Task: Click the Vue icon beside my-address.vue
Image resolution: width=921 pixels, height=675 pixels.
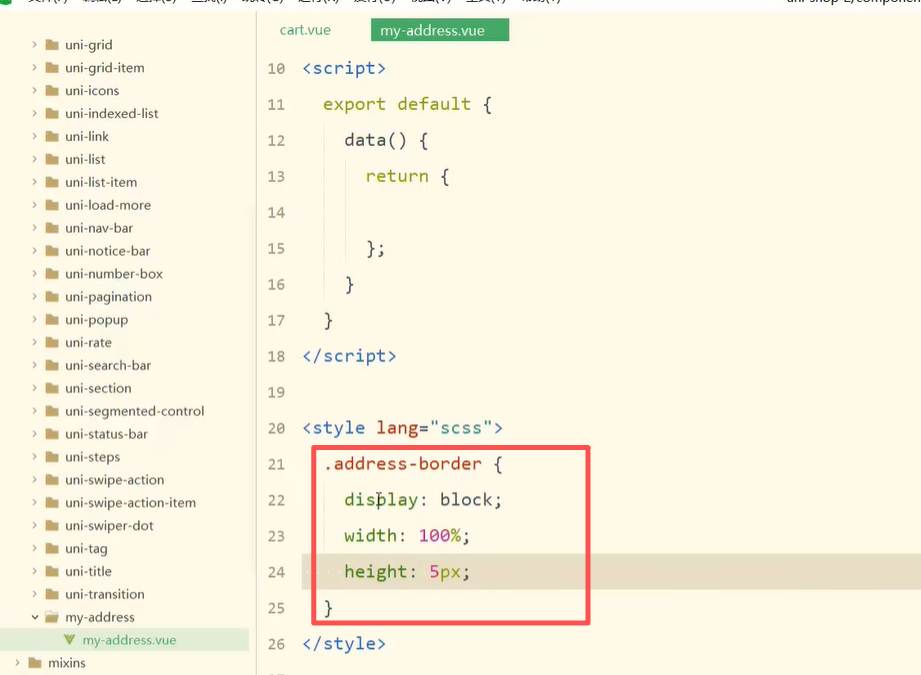Action: (x=69, y=640)
